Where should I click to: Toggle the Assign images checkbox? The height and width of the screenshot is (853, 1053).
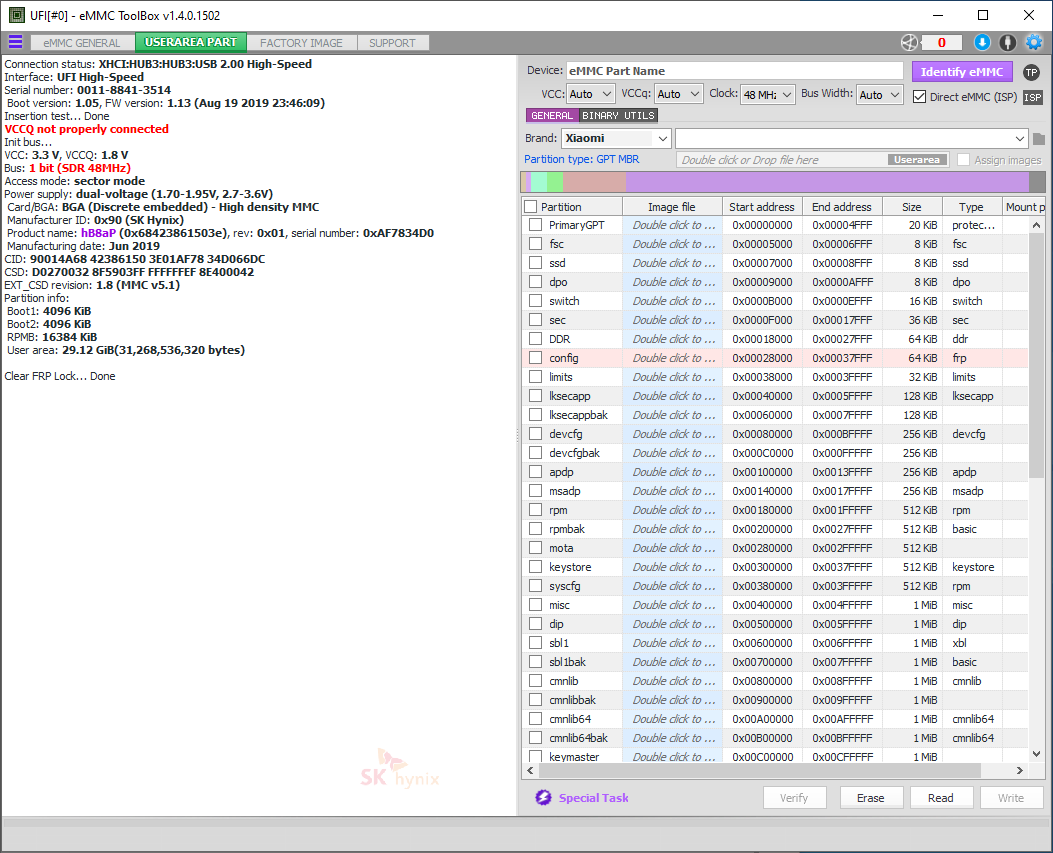[x=964, y=160]
